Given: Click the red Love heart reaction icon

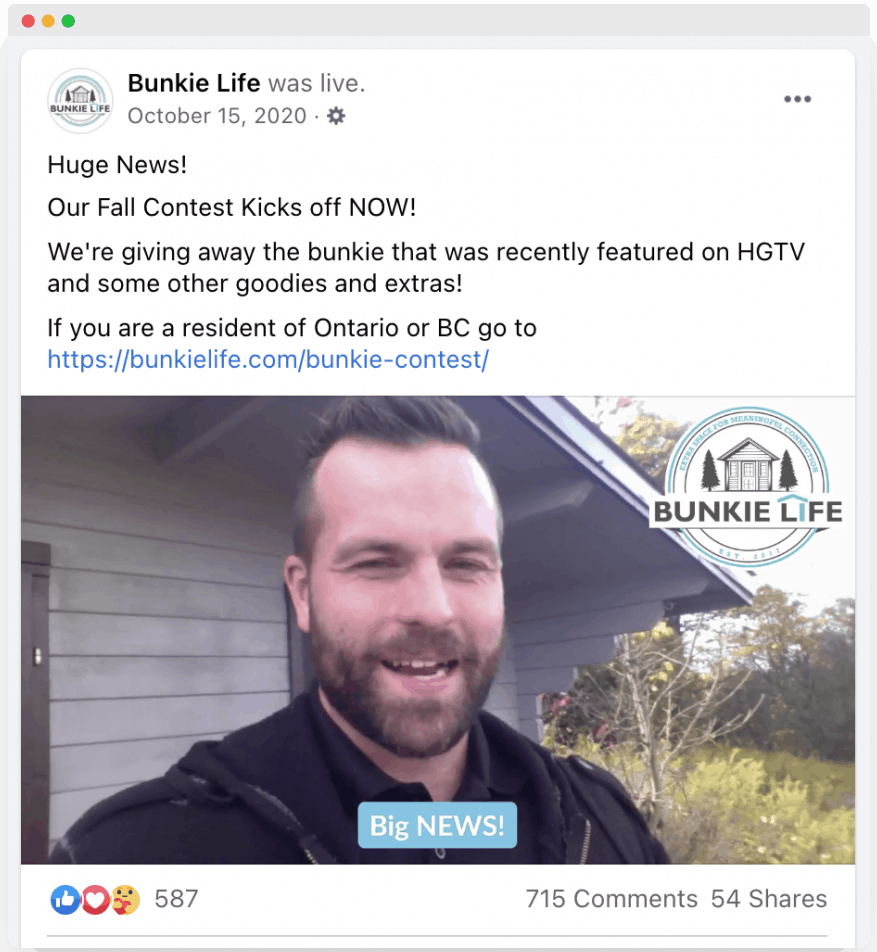Looking at the screenshot, I should coord(95,899).
